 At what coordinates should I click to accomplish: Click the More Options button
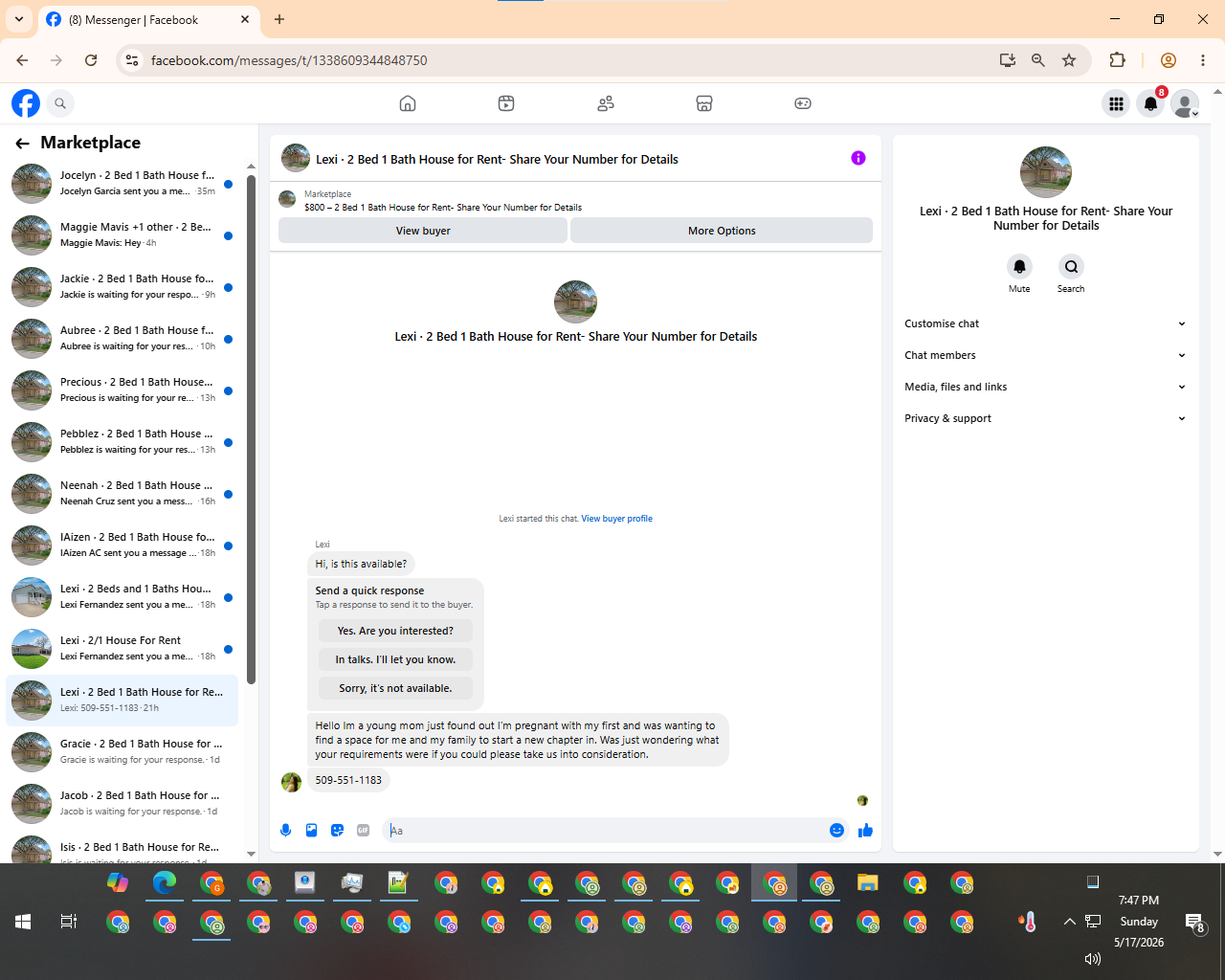click(722, 231)
